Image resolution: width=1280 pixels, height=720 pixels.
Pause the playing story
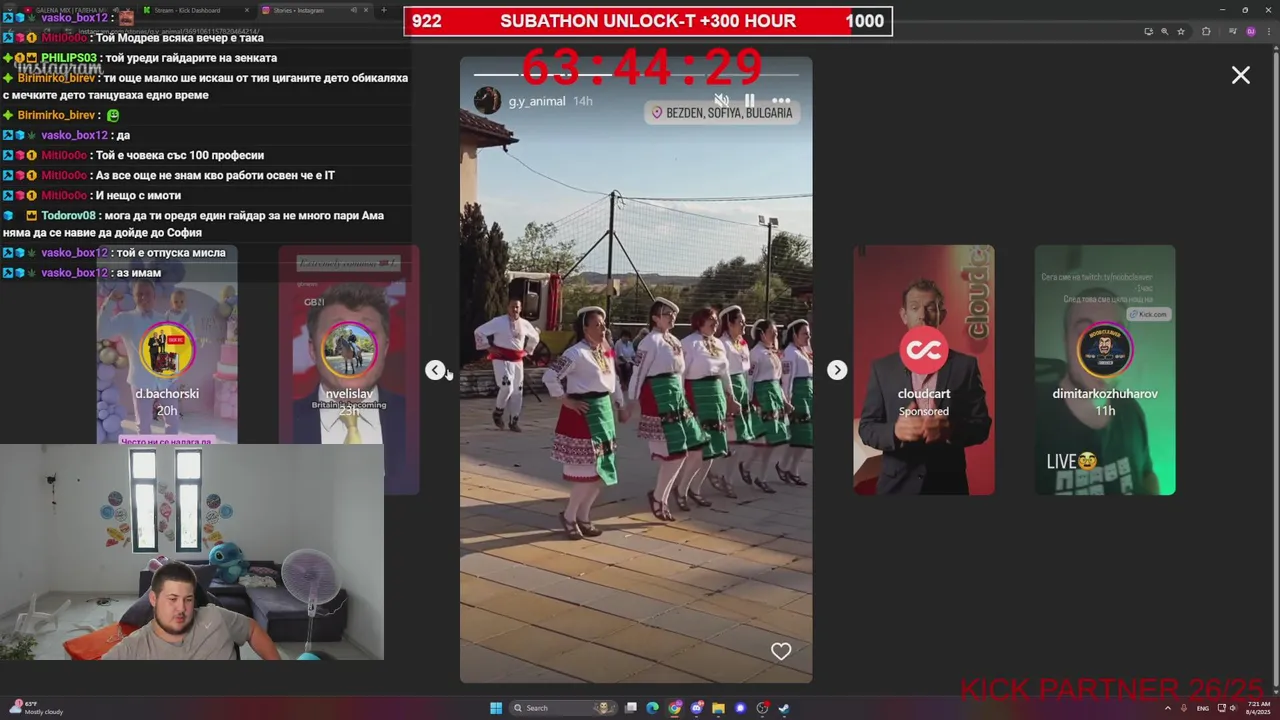[x=749, y=101]
